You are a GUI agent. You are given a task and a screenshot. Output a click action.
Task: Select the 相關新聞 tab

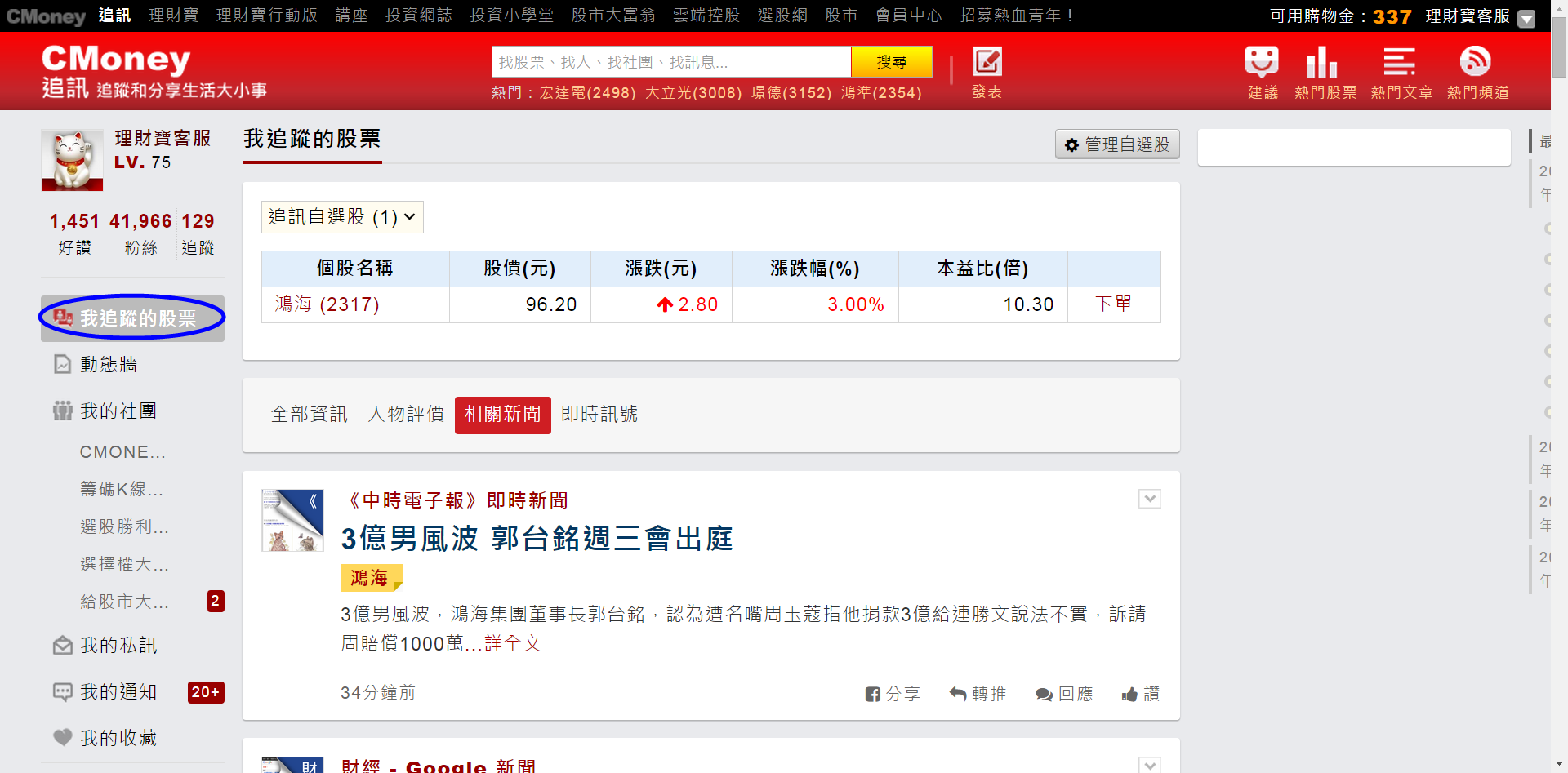click(x=503, y=415)
